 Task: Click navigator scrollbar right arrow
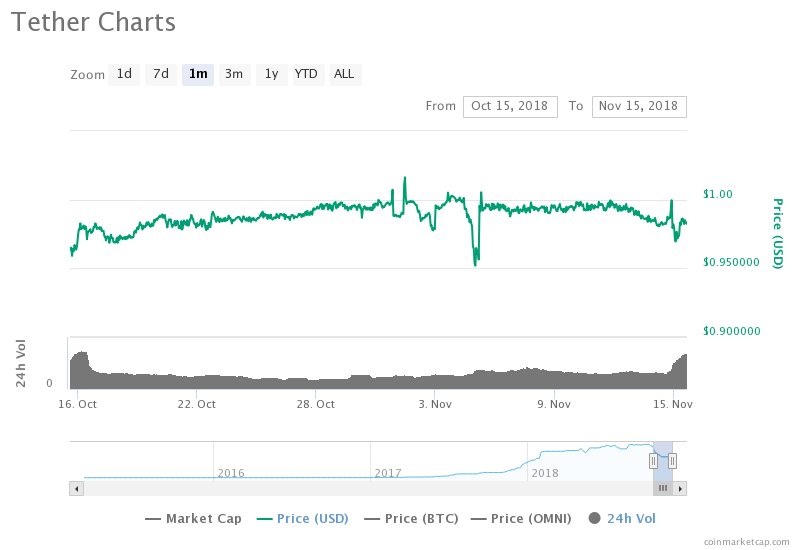point(680,489)
